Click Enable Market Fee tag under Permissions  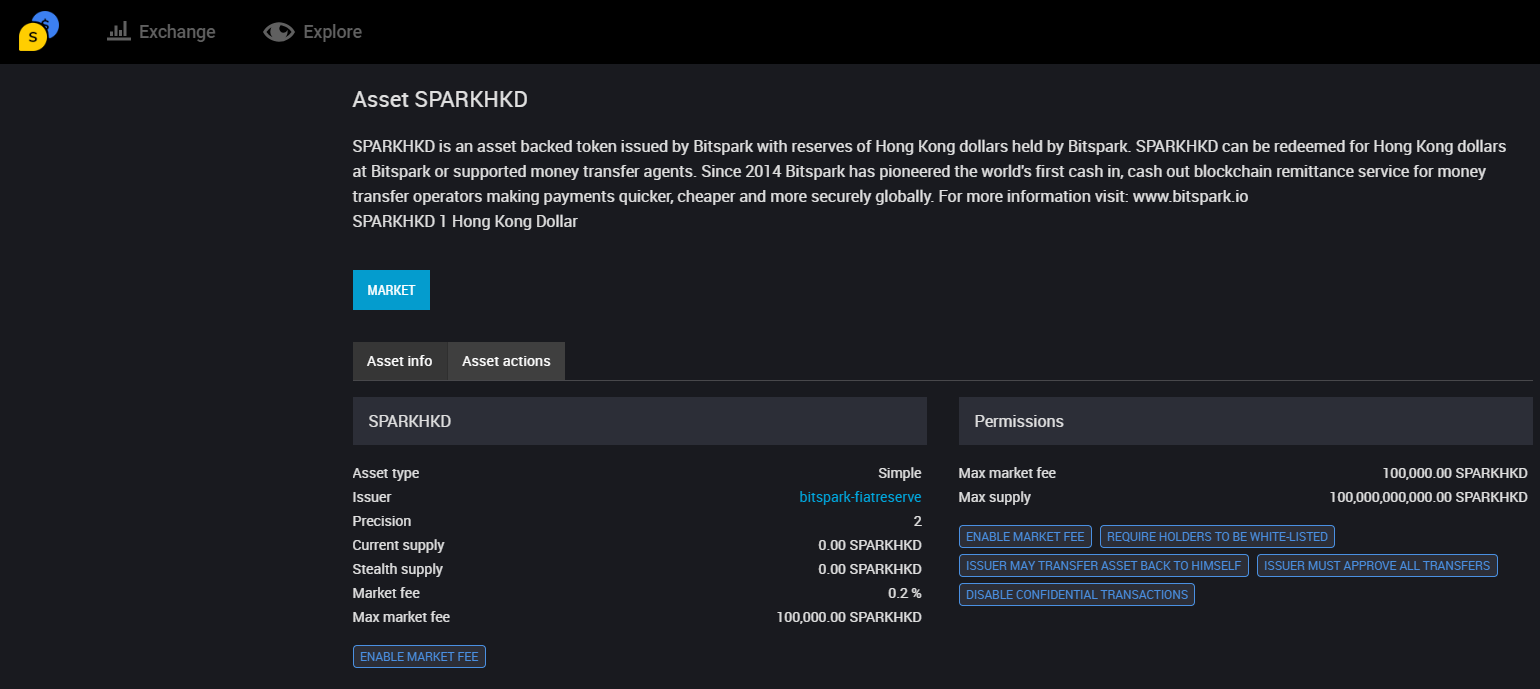pos(1025,537)
